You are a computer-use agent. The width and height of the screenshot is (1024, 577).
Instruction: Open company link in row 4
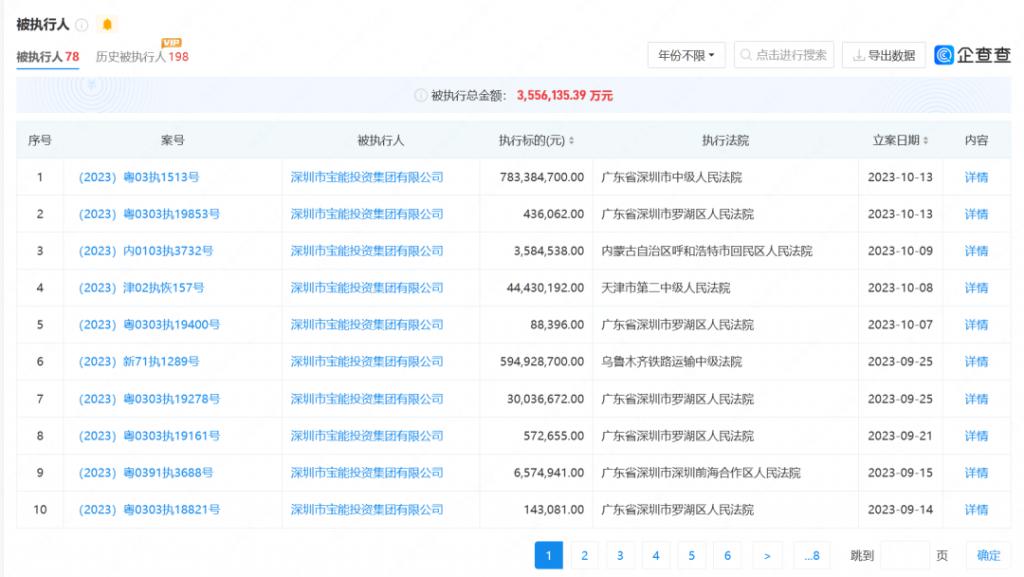tap(367, 288)
